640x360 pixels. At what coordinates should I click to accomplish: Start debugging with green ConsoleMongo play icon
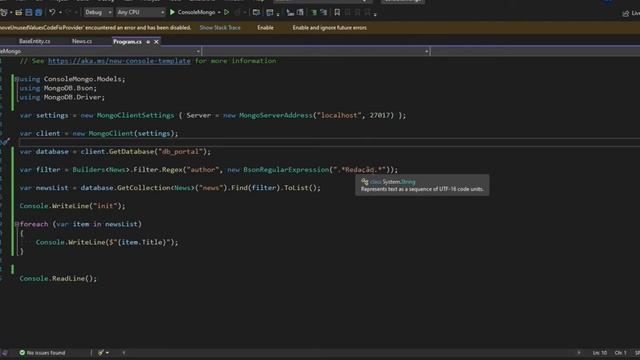(x=172, y=12)
